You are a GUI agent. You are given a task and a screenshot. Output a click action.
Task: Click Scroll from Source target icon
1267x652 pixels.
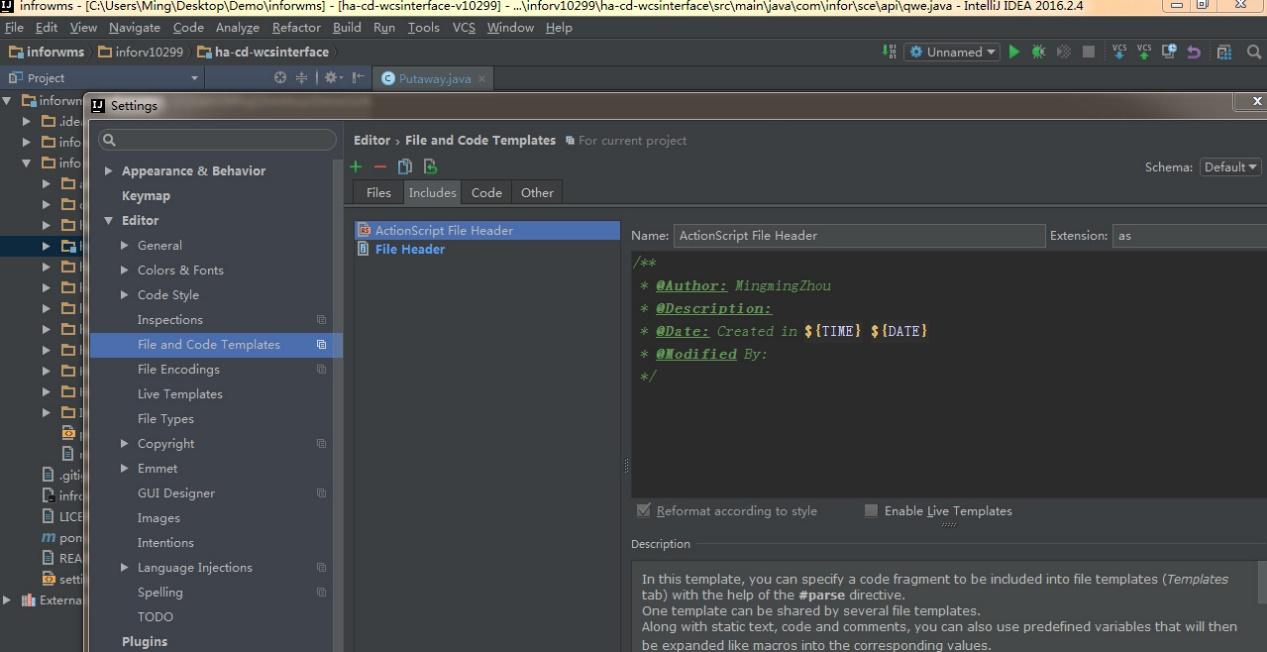tap(280, 78)
